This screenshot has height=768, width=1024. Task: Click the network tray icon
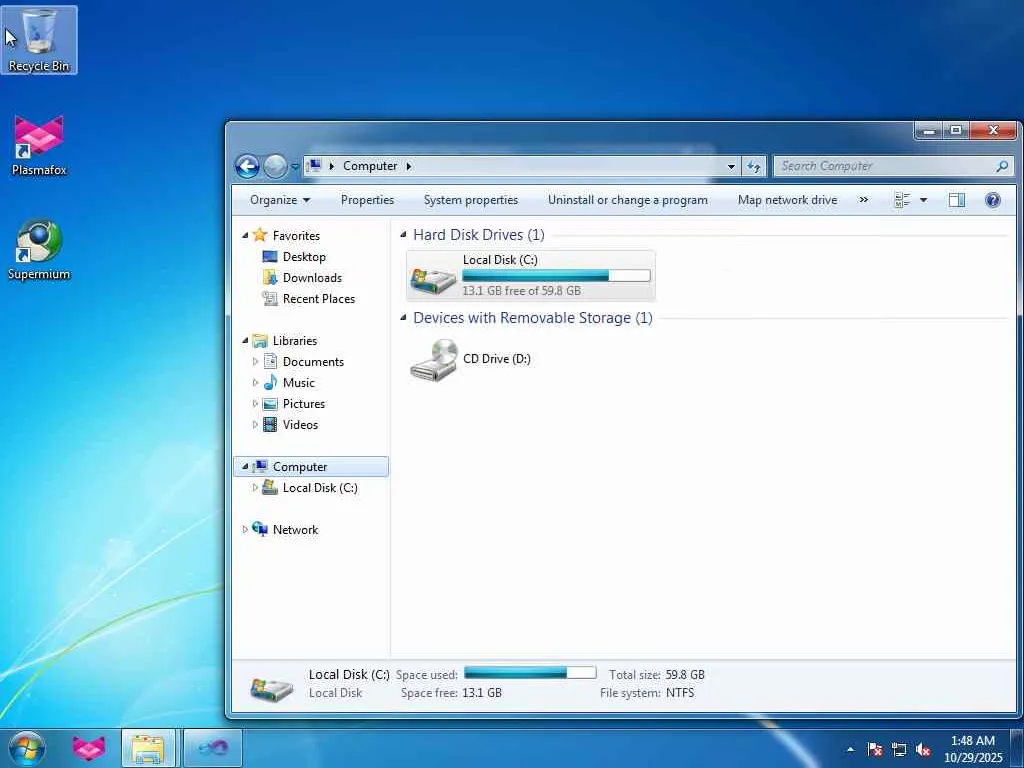point(899,749)
